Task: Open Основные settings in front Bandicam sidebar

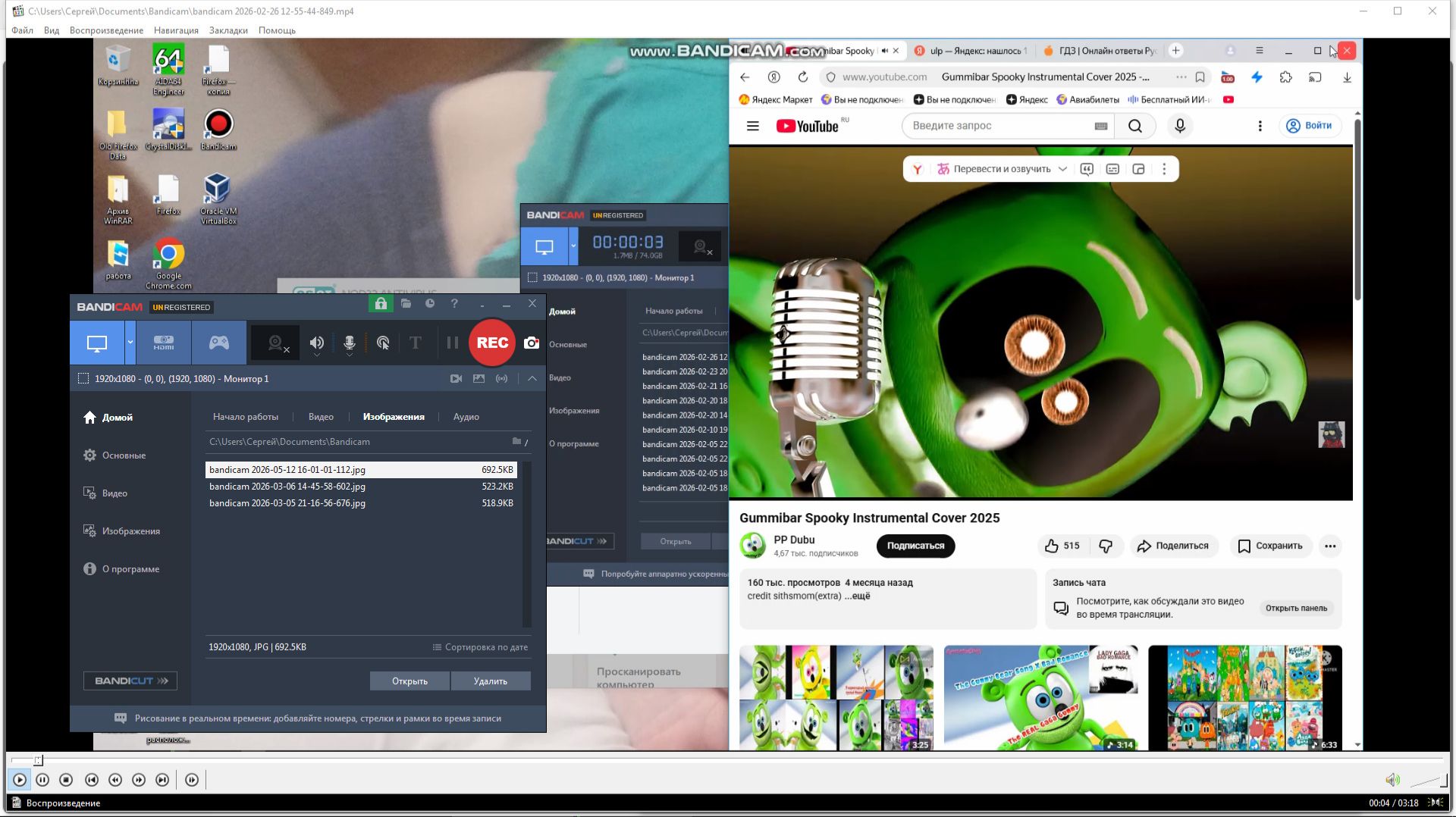Action: (x=115, y=455)
